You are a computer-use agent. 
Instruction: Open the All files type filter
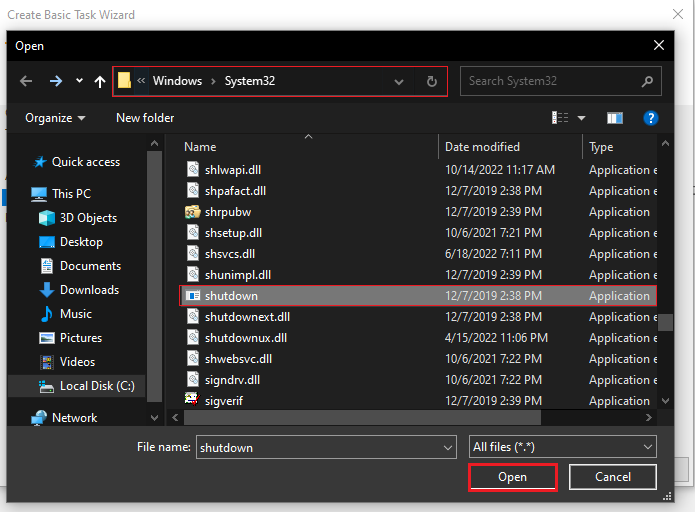tap(562, 447)
